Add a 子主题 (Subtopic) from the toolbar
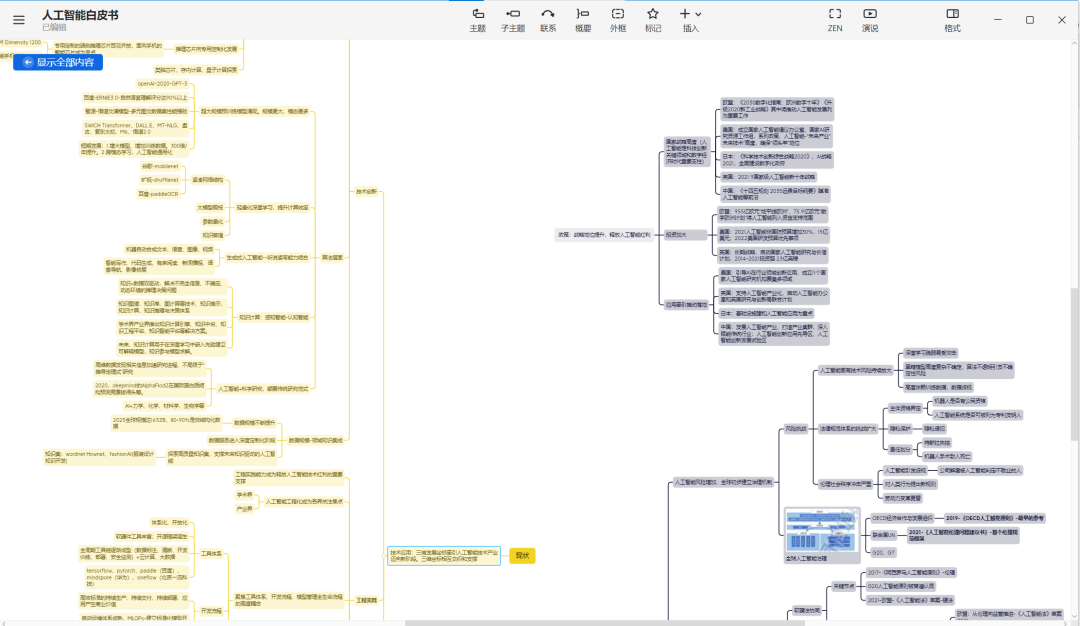The width and height of the screenshot is (1080, 626). (513, 19)
